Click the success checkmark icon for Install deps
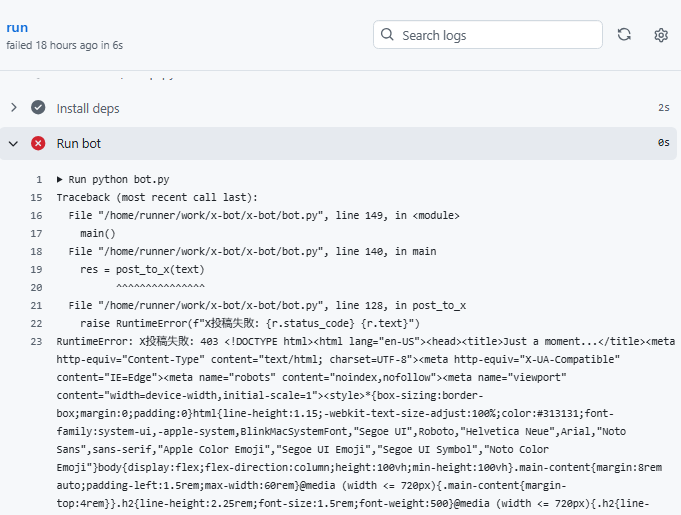681x515 pixels. (x=38, y=108)
